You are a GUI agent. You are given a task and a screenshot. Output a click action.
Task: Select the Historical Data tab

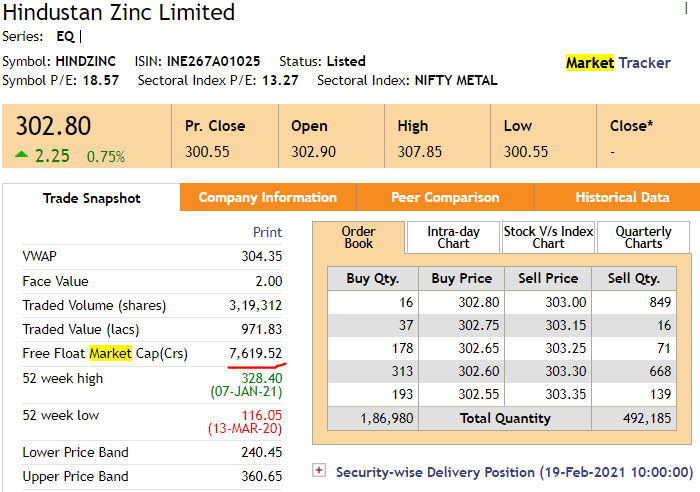[622, 197]
